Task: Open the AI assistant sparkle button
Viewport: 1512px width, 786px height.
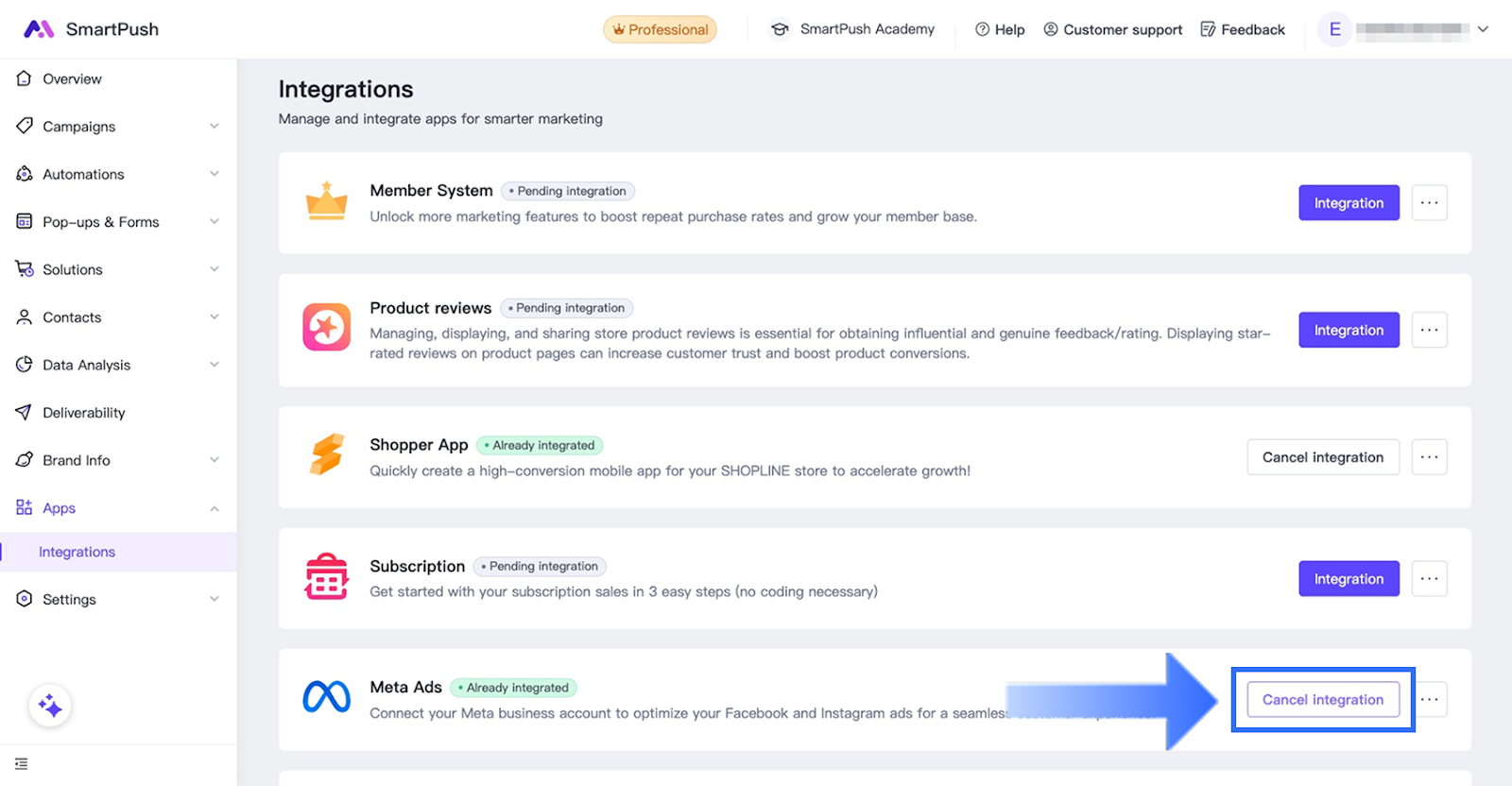Action: [50, 706]
